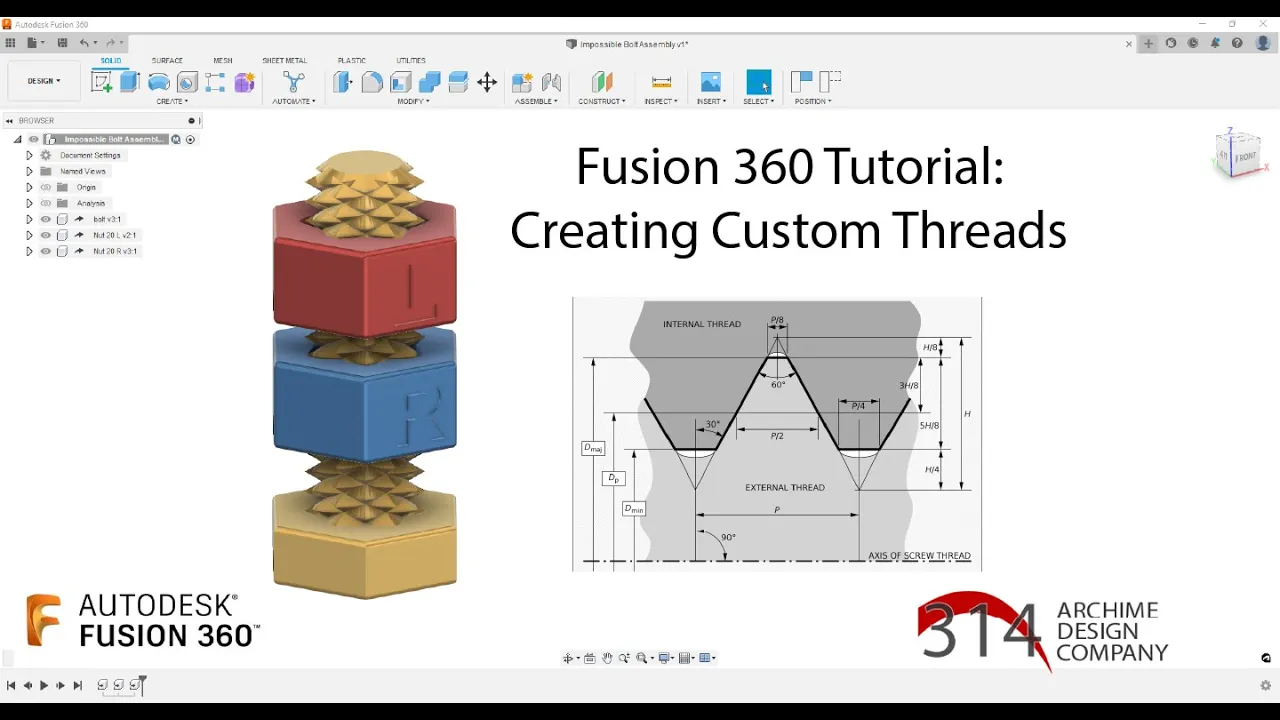Image resolution: width=1280 pixels, height=720 pixels.
Task: Toggle visibility of Impossible Bolt Assembly root
Action: (33, 139)
